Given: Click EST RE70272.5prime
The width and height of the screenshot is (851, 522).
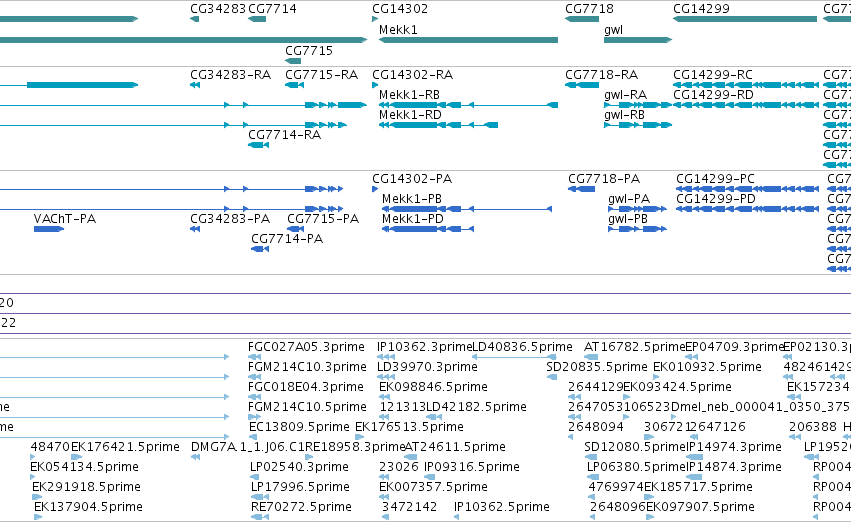Looking at the screenshot, I should coord(301,507).
